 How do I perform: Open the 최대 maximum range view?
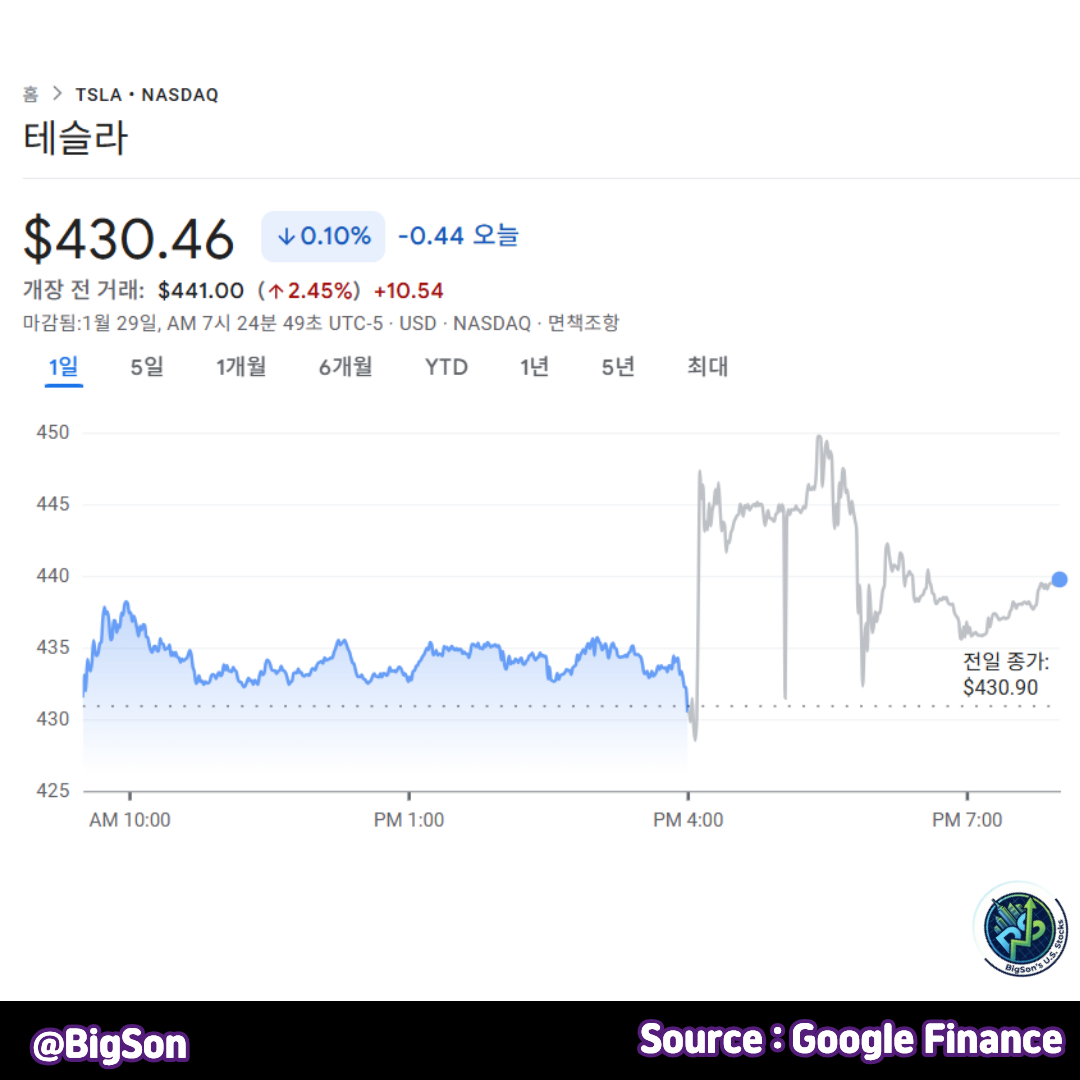tap(706, 367)
